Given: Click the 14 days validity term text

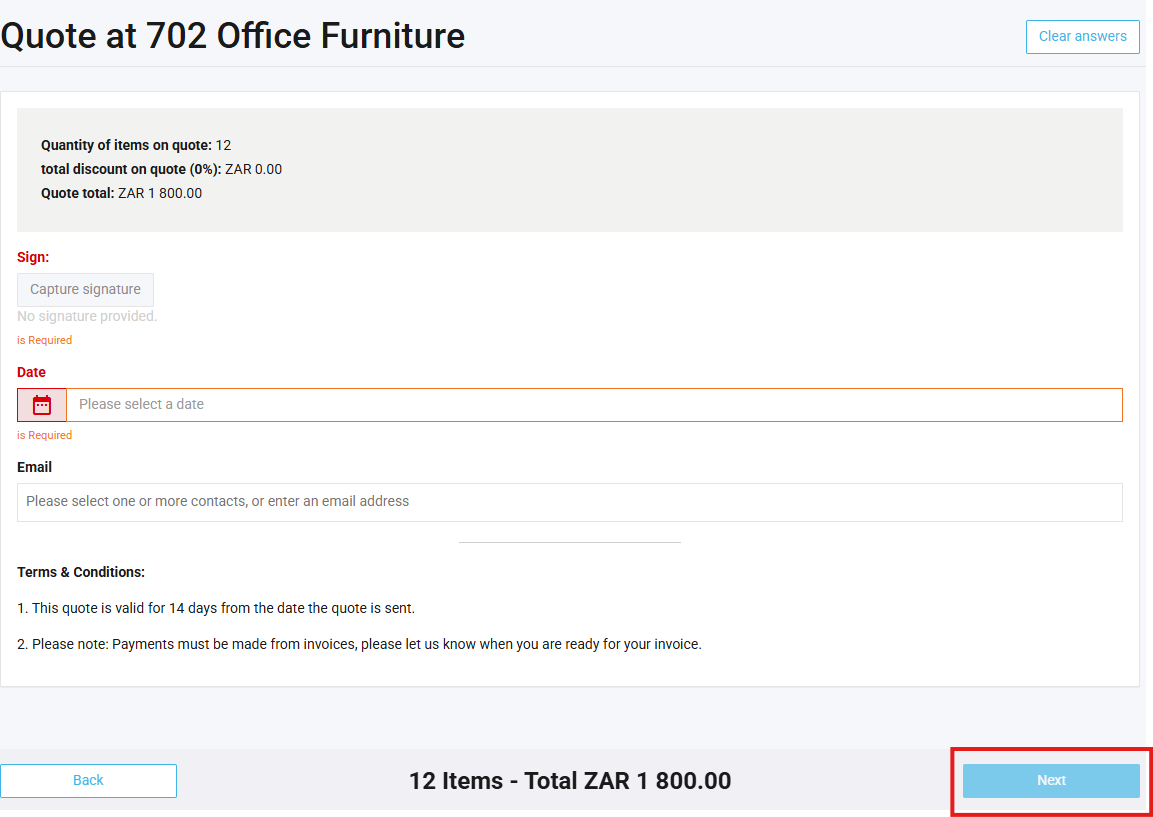Looking at the screenshot, I should coord(216,608).
